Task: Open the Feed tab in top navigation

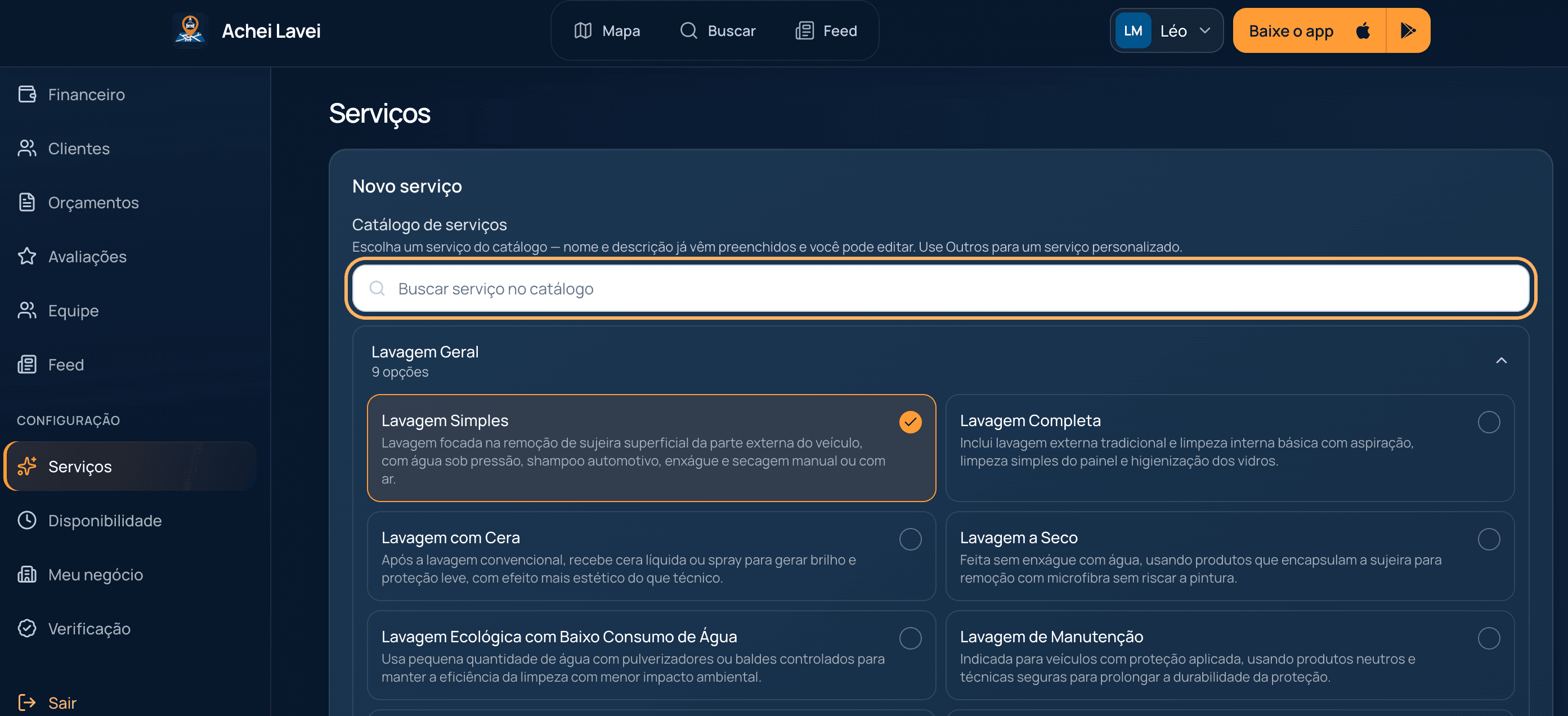Action: tap(826, 30)
